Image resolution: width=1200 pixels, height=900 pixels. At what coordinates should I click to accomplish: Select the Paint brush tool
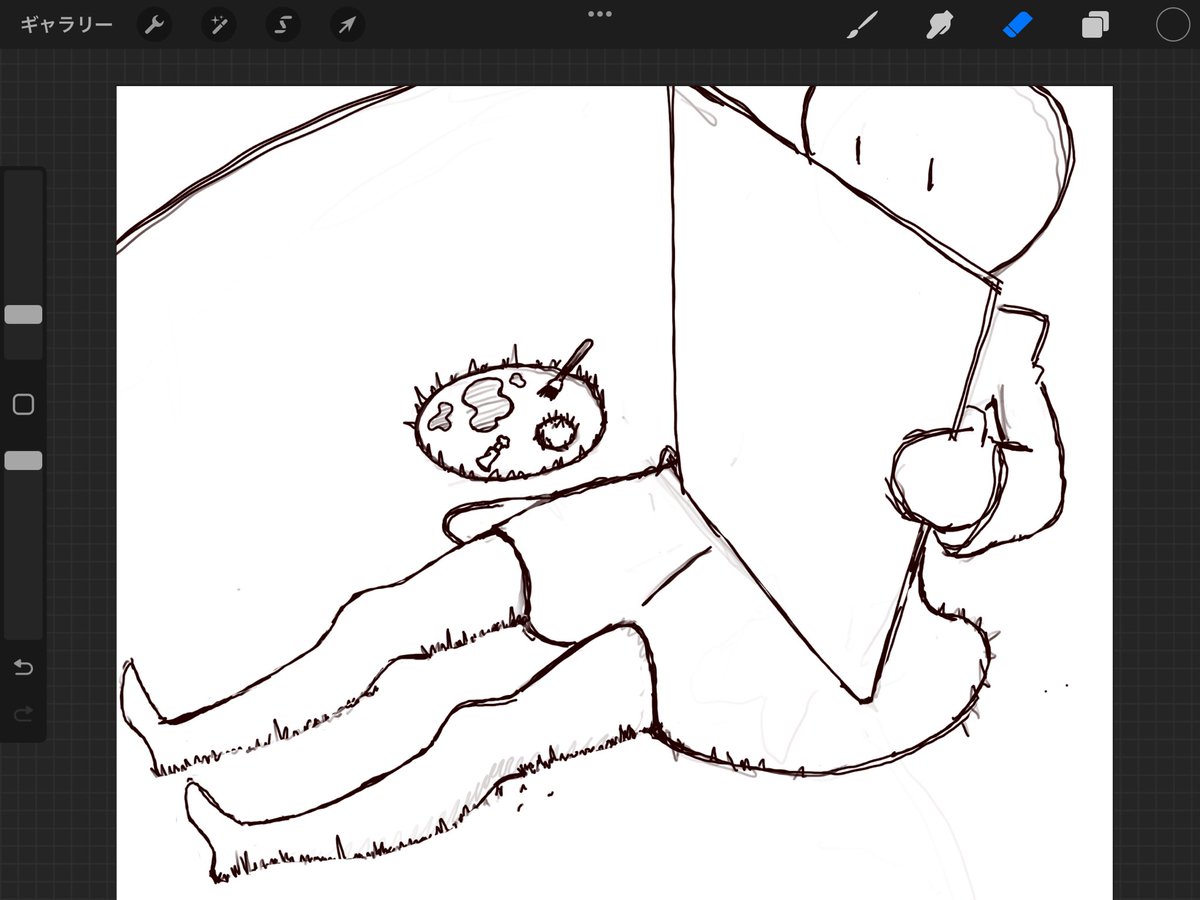pos(861,25)
